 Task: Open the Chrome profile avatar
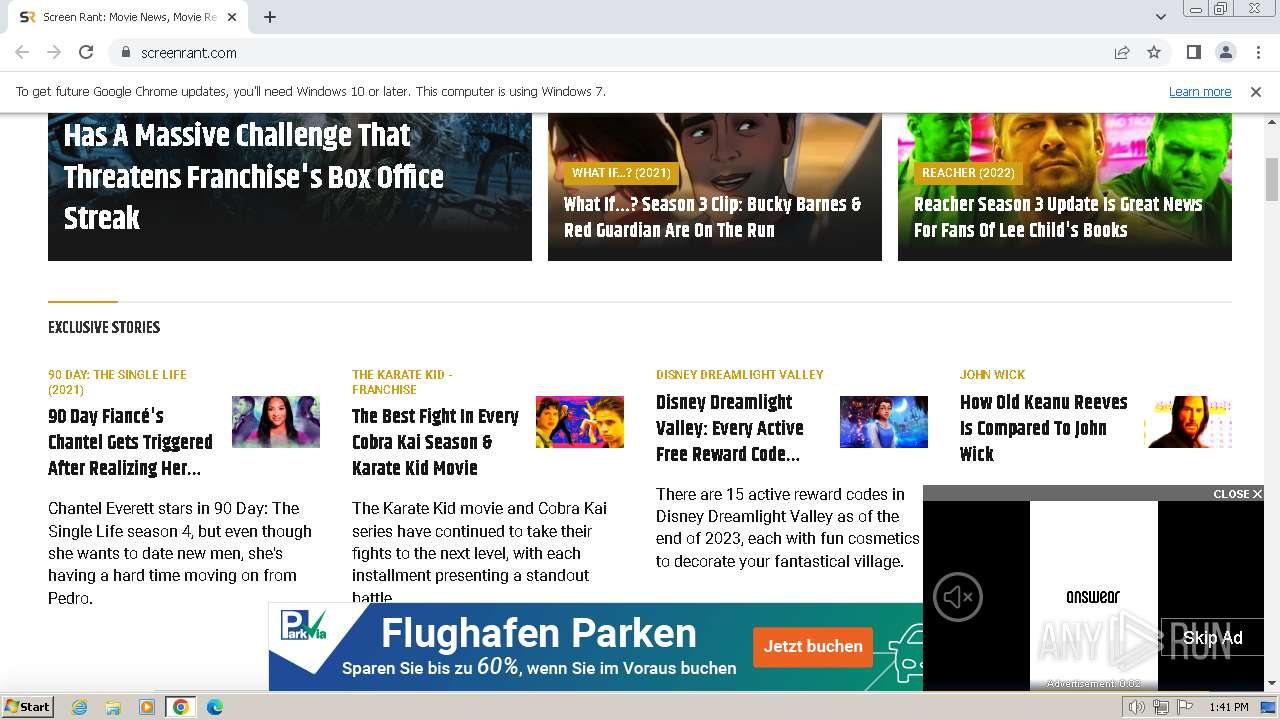pyautogui.click(x=1225, y=52)
